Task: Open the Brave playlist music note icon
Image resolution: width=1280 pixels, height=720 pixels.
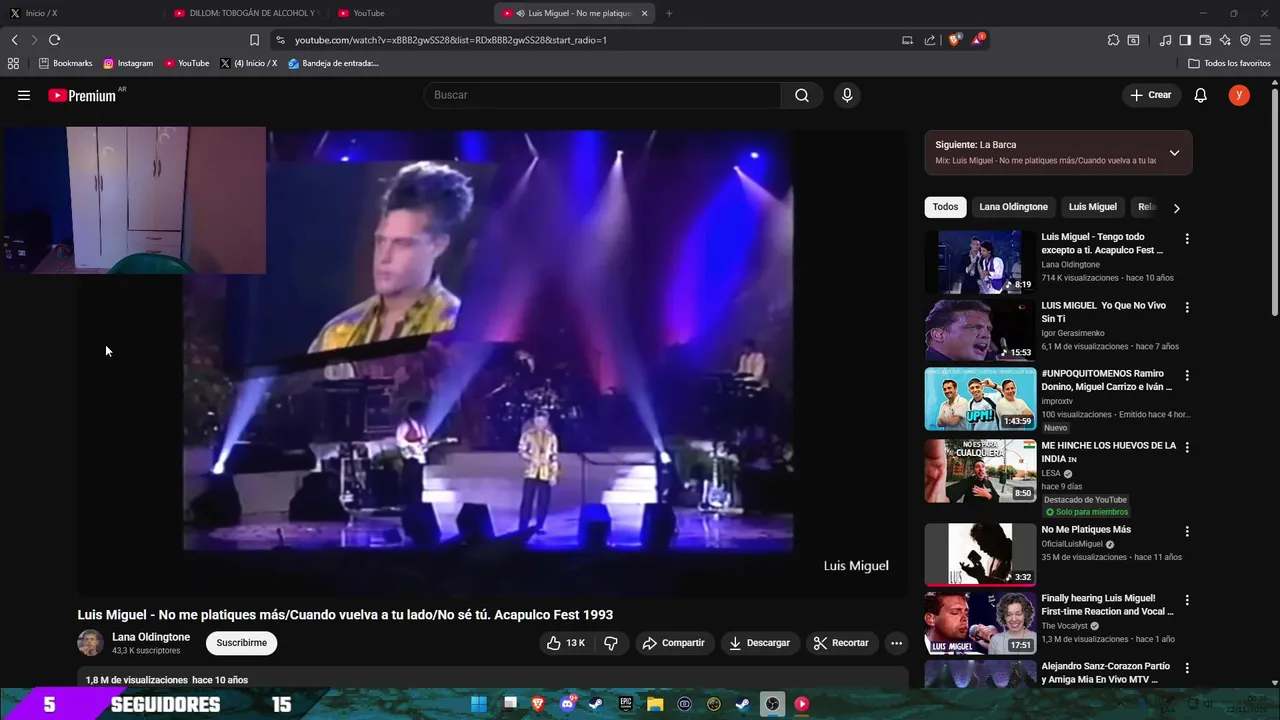Action: click(x=1165, y=40)
